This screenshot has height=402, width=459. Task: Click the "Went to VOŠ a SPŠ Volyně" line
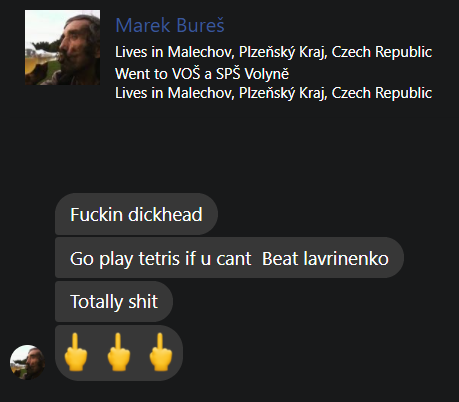202,74
